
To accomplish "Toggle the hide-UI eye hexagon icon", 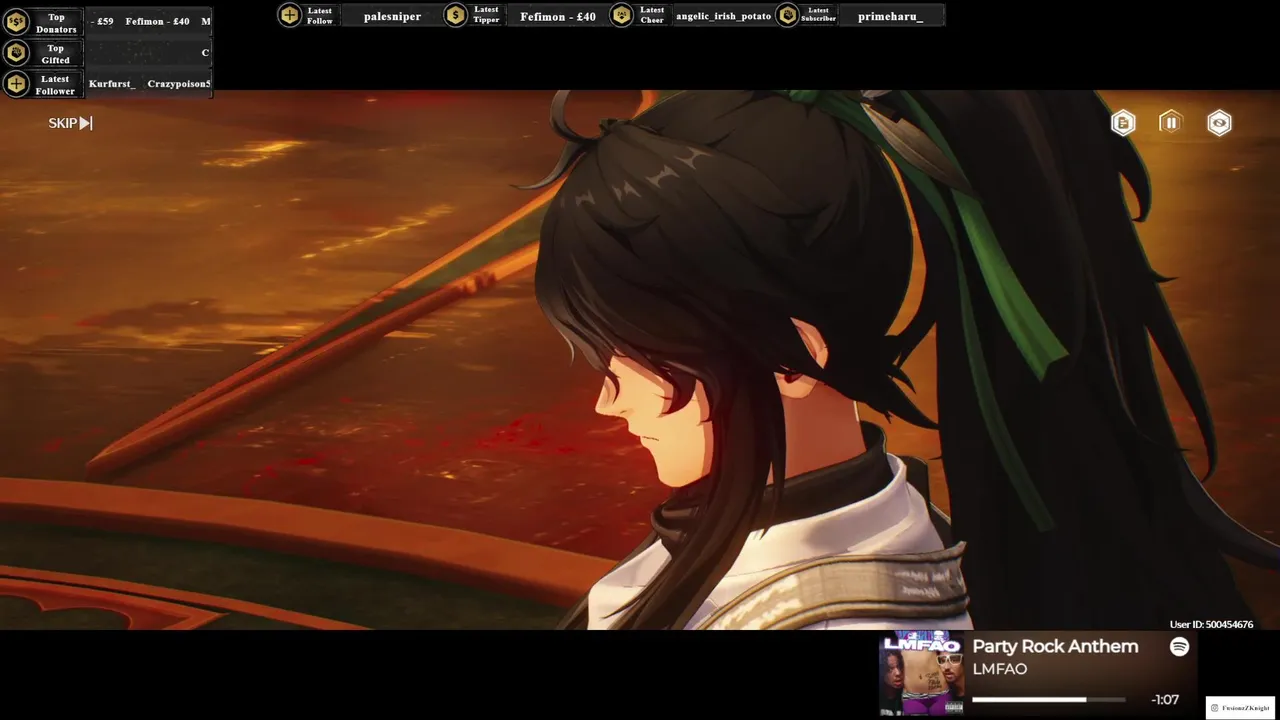I will click(1219, 123).
